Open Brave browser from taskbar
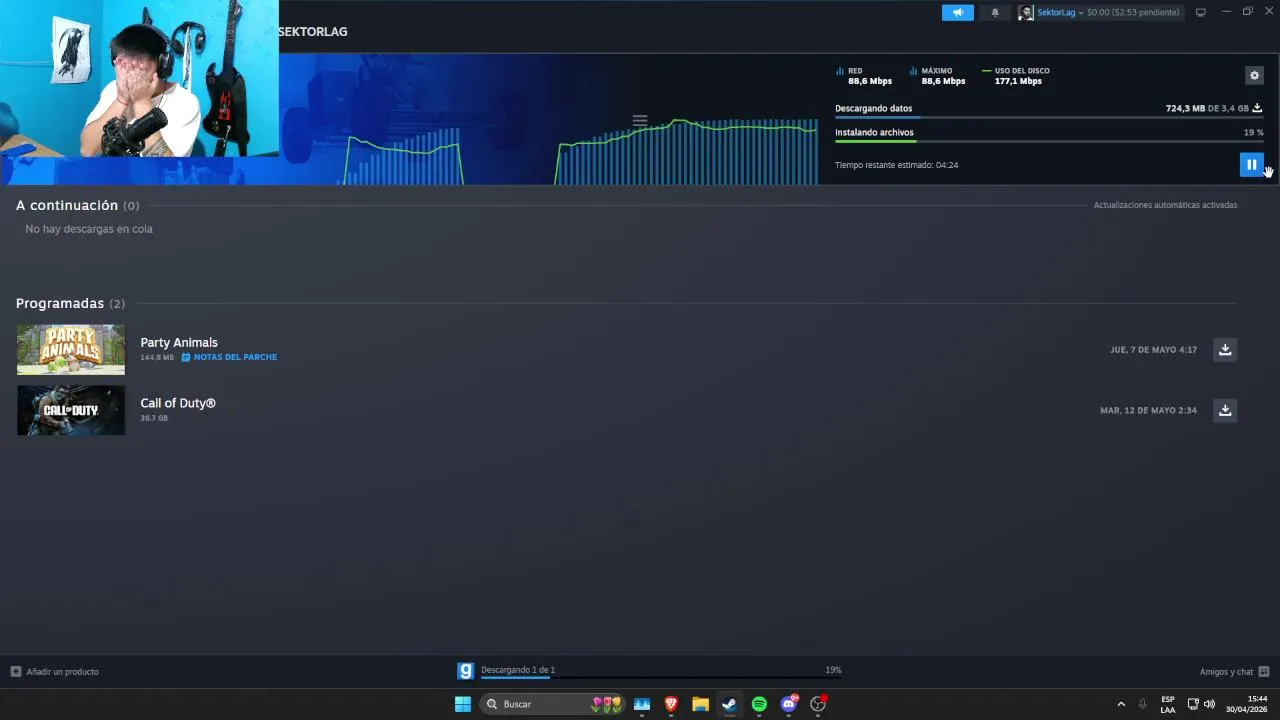 [x=671, y=704]
